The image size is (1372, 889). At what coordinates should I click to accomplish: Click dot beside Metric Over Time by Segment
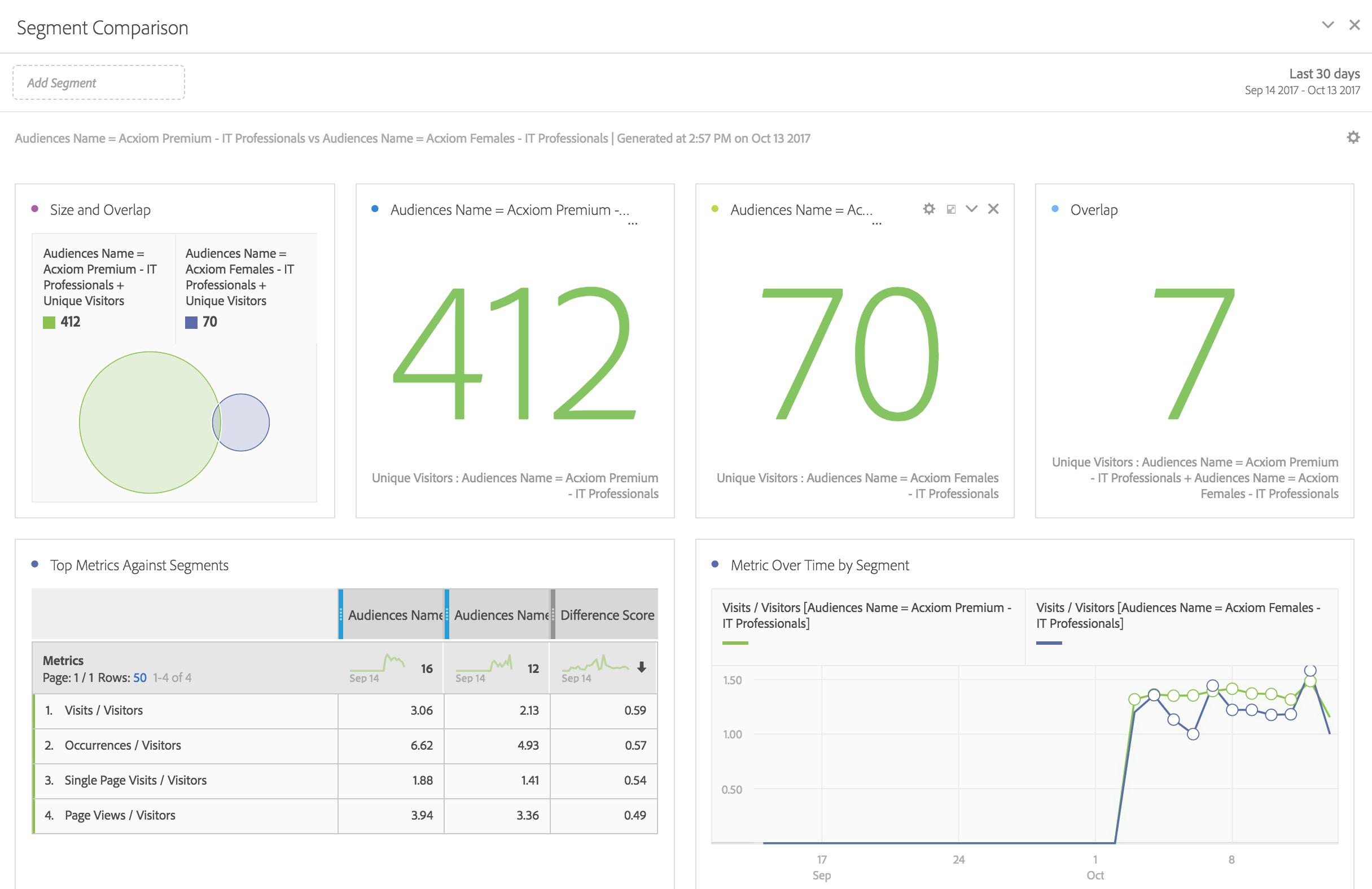pos(715,565)
